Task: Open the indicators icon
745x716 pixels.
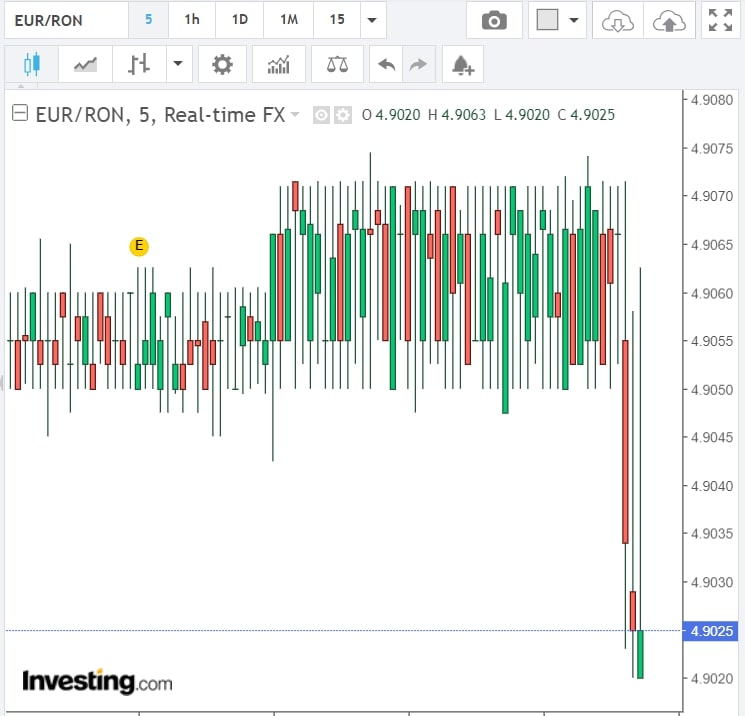Action: pos(278,65)
